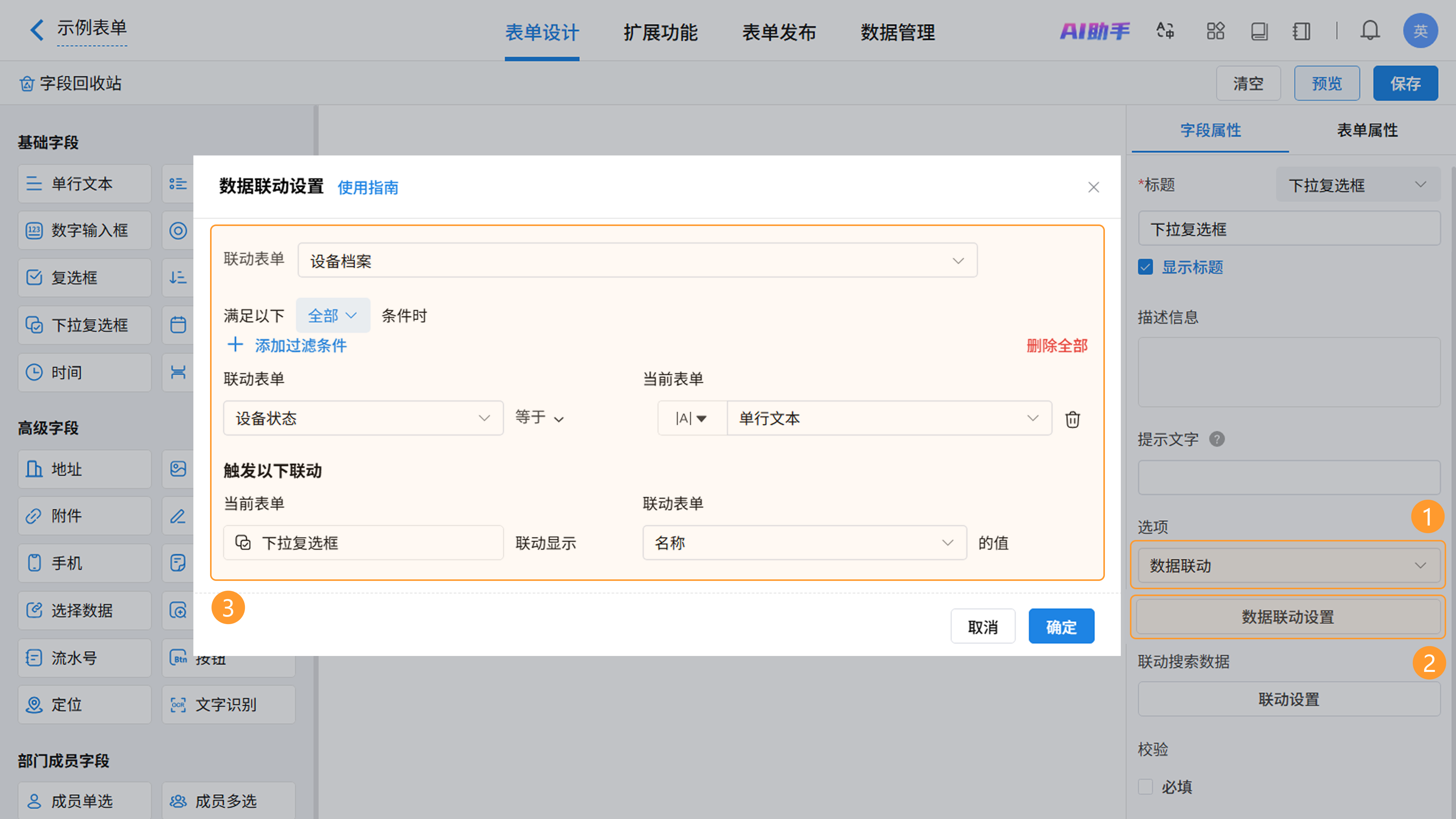Switch to 表单属性 tab
1456x819 pixels.
pos(1367,130)
